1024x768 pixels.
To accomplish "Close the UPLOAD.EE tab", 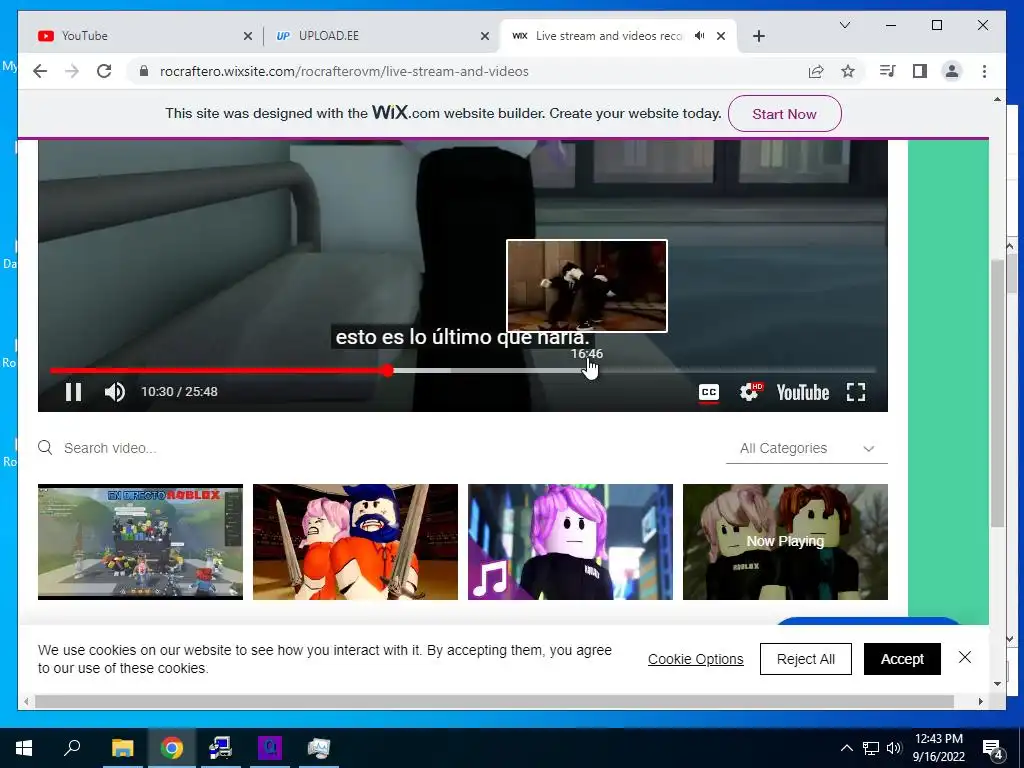I will point(485,36).
